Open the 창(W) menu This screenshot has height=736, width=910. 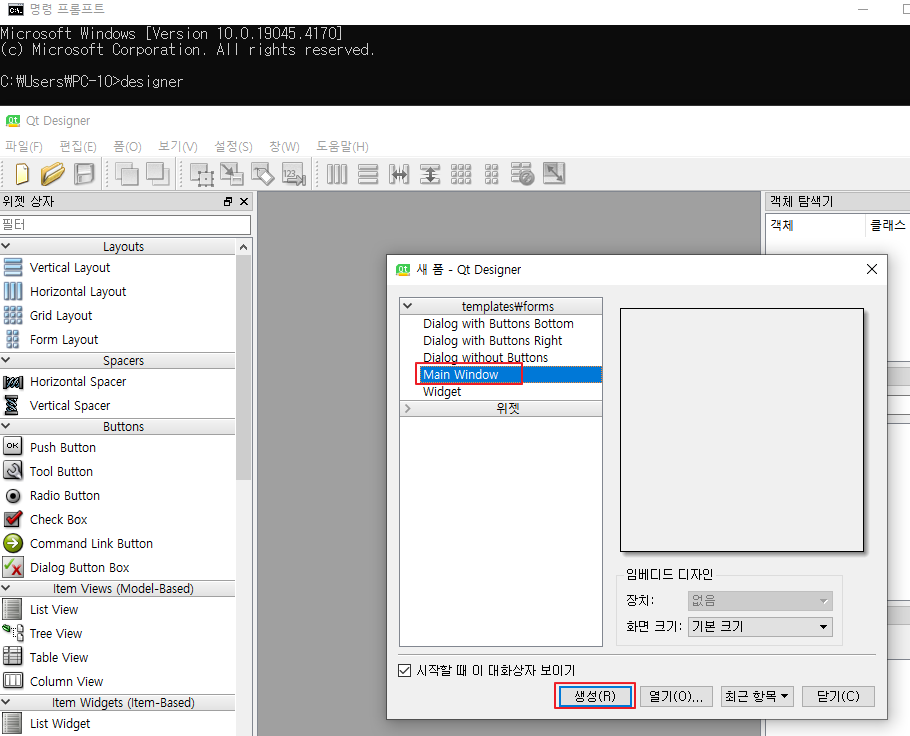pos(284,146)
